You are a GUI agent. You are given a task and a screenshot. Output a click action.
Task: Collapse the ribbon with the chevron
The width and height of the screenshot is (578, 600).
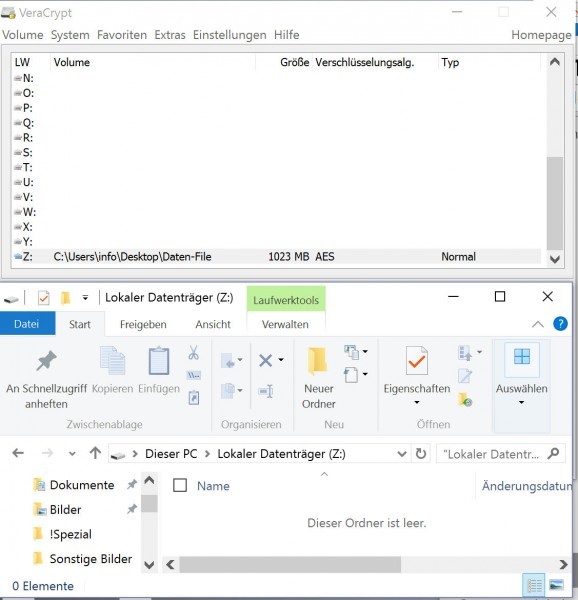point(538,324)
